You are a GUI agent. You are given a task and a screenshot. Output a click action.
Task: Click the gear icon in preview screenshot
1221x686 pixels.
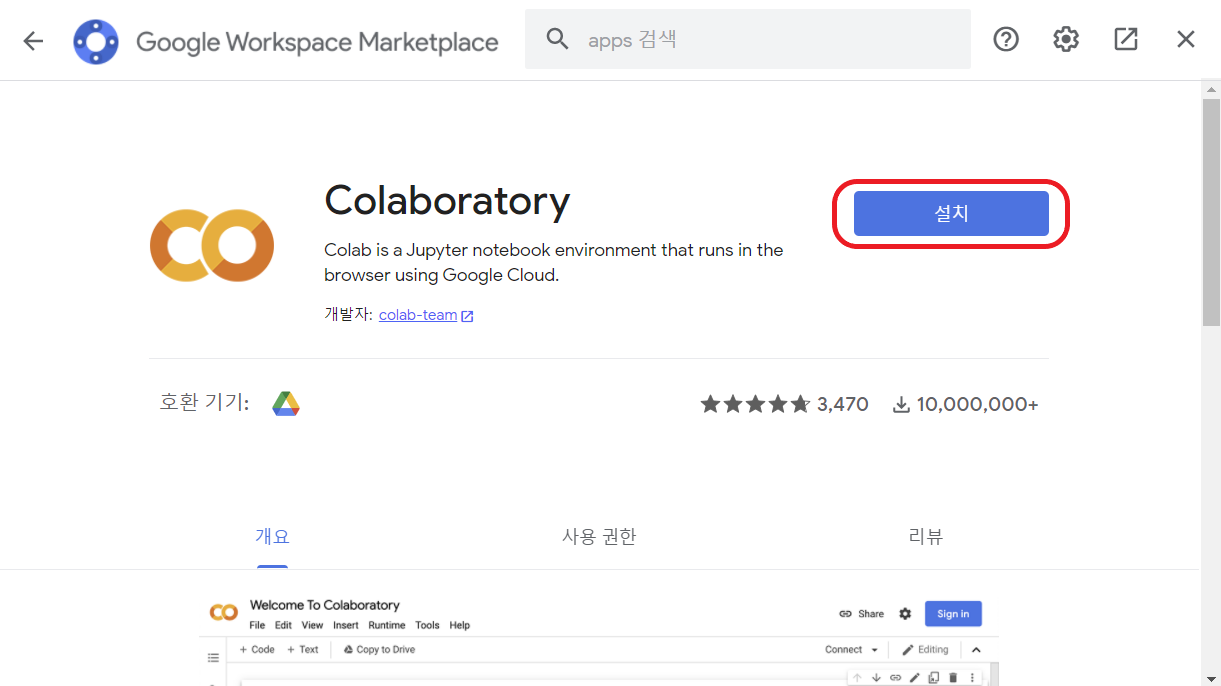[x=905, y=614]
